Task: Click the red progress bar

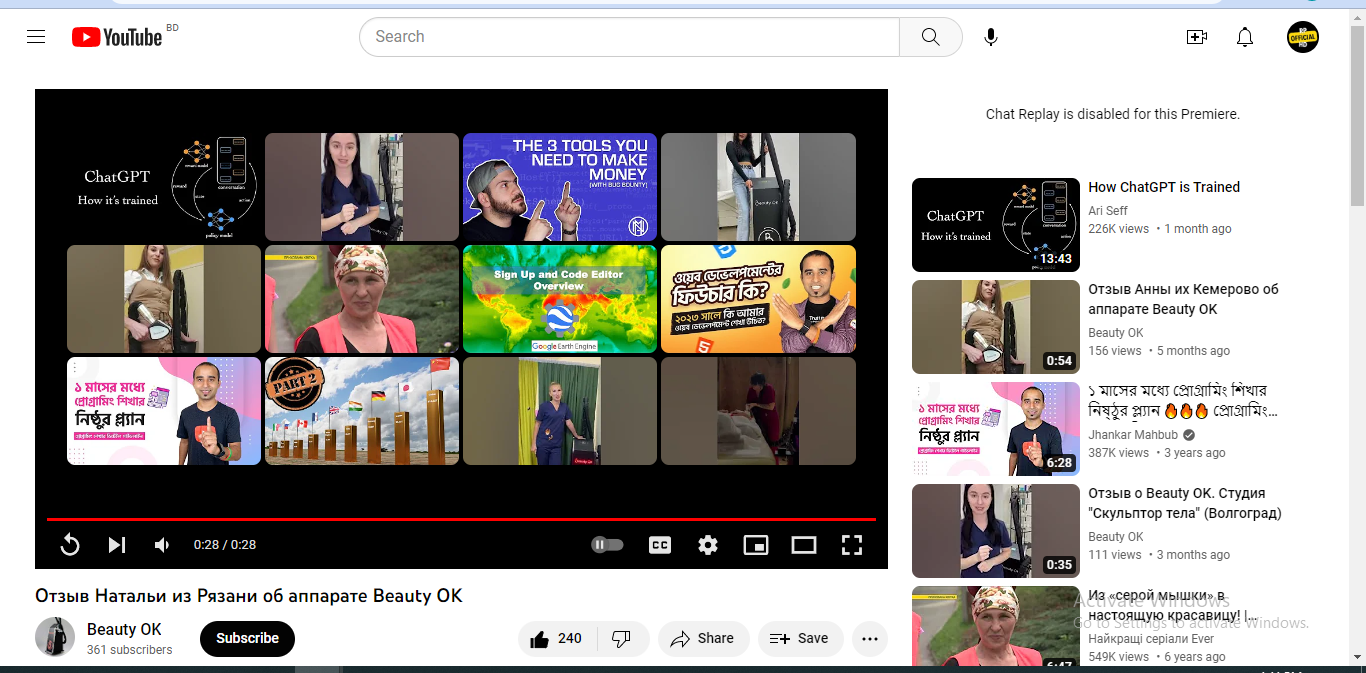Action: point(461,519)
